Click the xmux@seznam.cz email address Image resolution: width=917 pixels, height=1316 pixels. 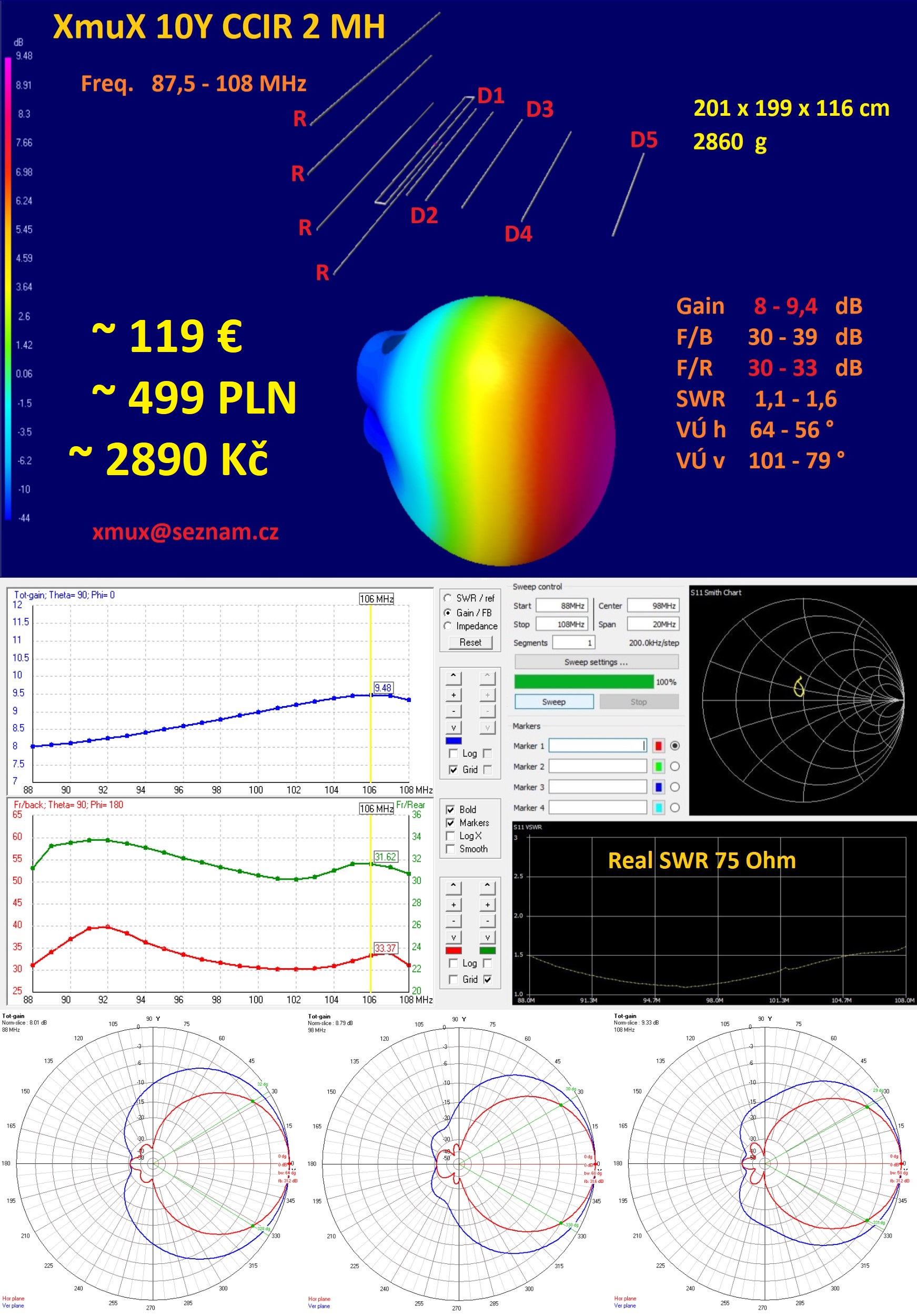pos(185,532)
